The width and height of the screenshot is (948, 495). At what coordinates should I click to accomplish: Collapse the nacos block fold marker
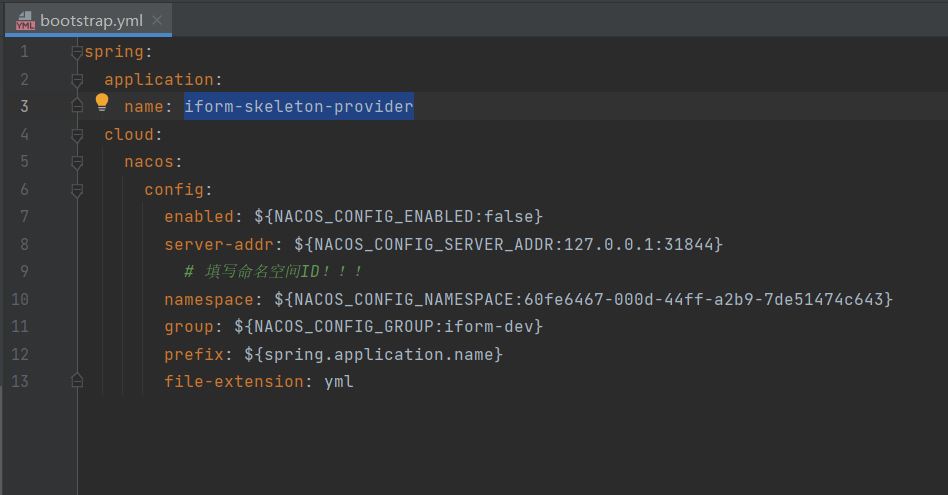point(77,162)
